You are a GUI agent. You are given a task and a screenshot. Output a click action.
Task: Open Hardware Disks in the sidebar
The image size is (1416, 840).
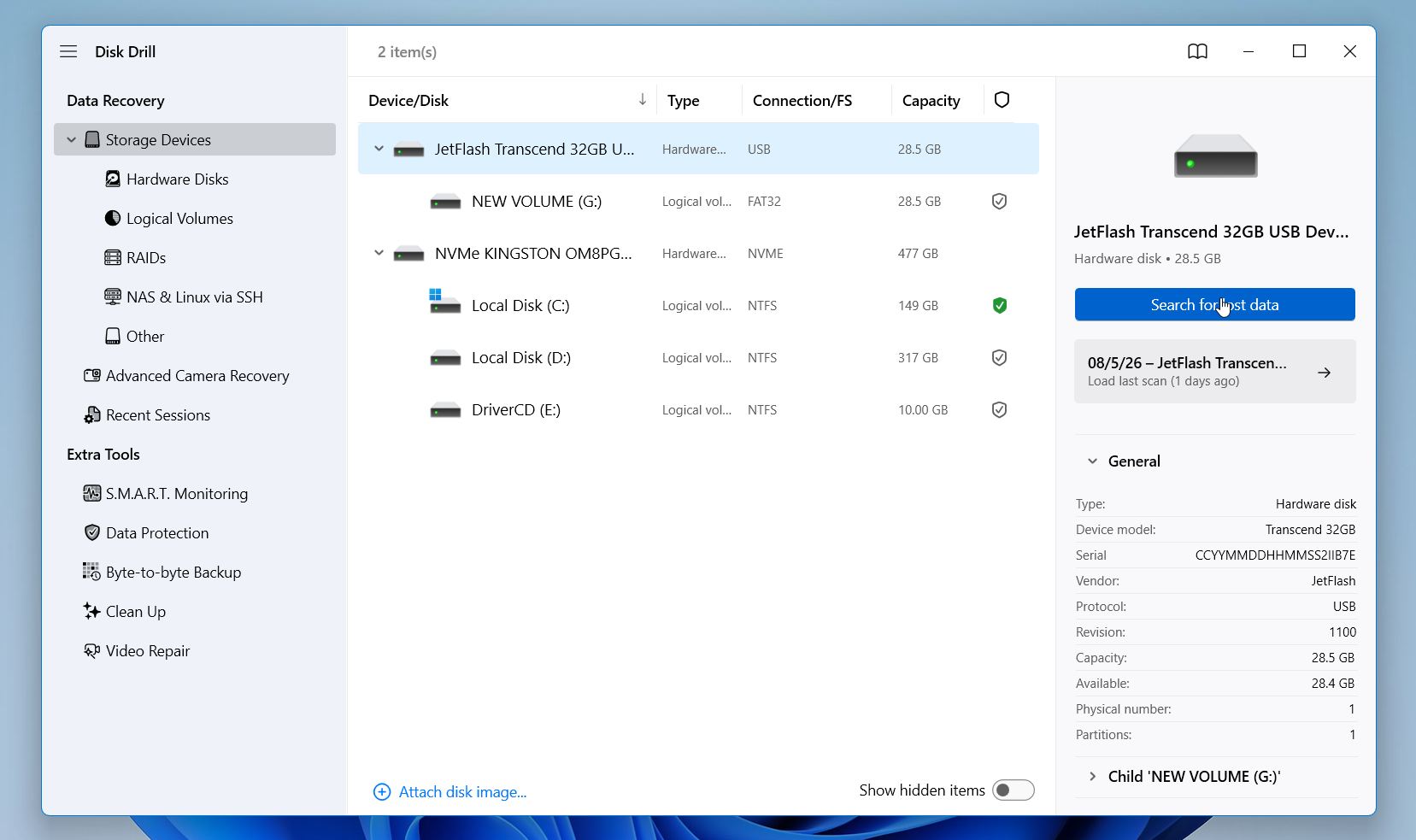pos(178,179)
